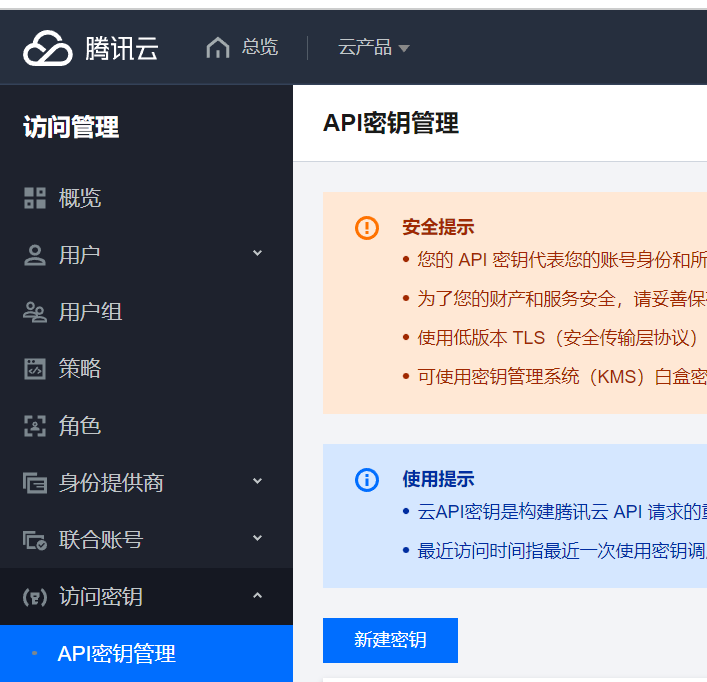707x682 pixels.
Task: Select the 用户 sidebar item
Action: point(79,255)
